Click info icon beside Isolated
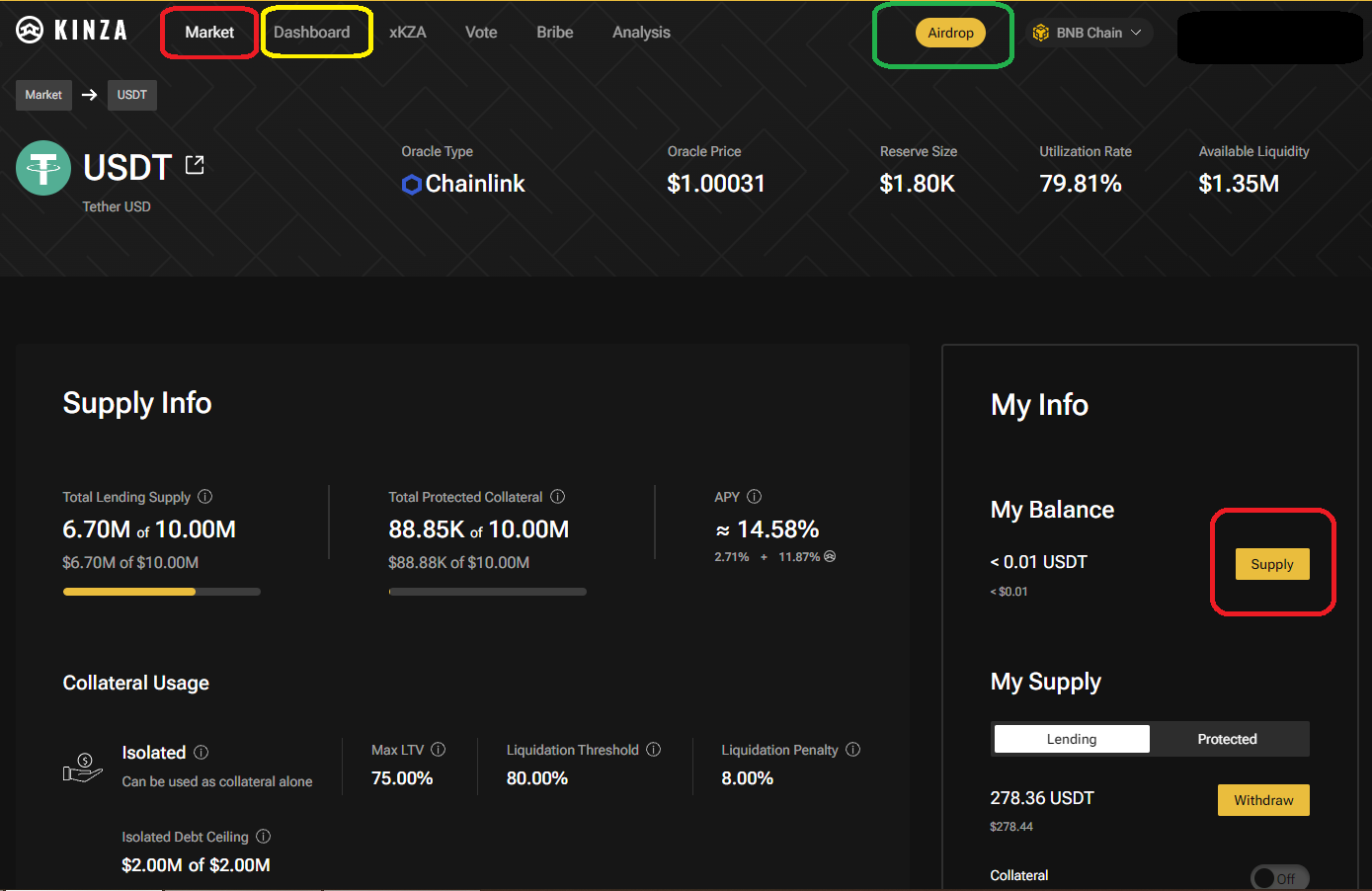This screenshot has height=891, width=1372. point(202,753)
